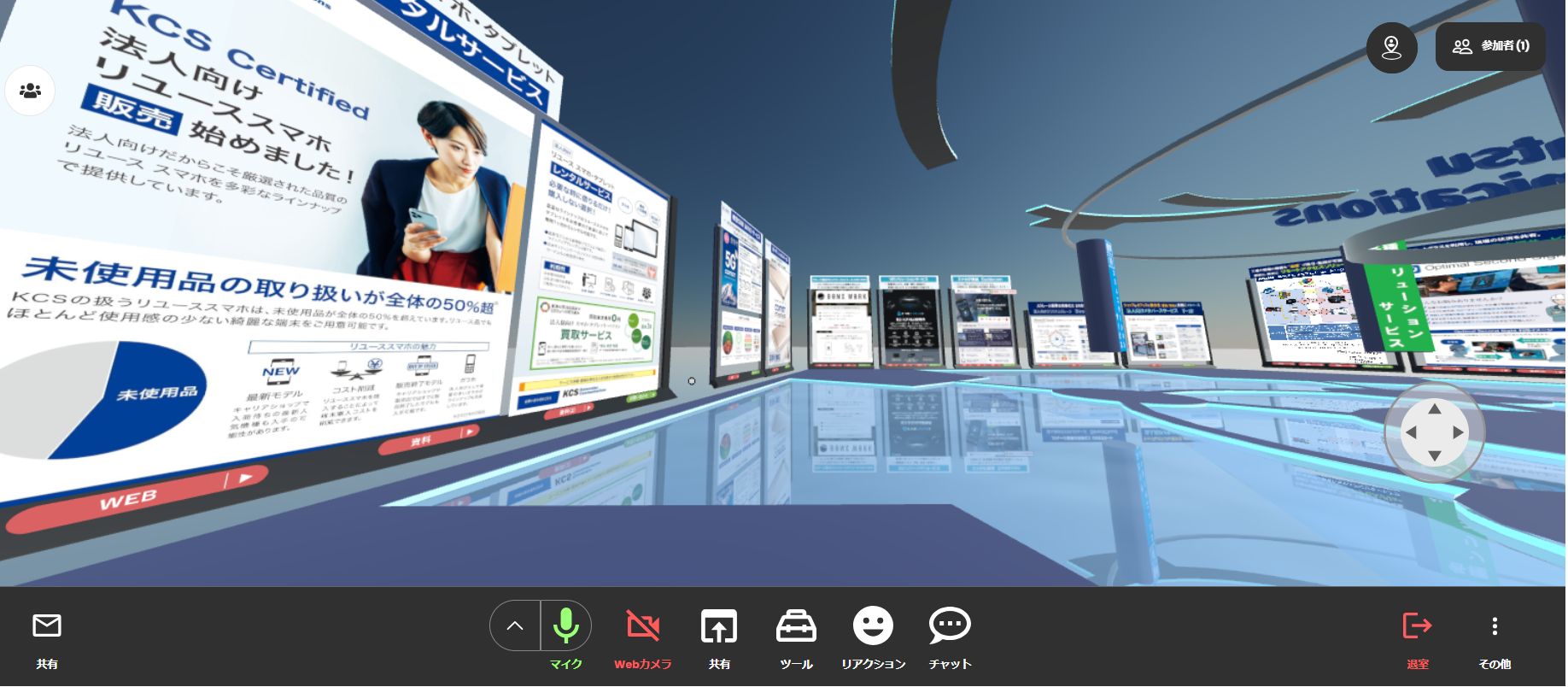The image size is (1568, 687).
Task: Open the 買取サービス poster panel
Action: (594, 335)
